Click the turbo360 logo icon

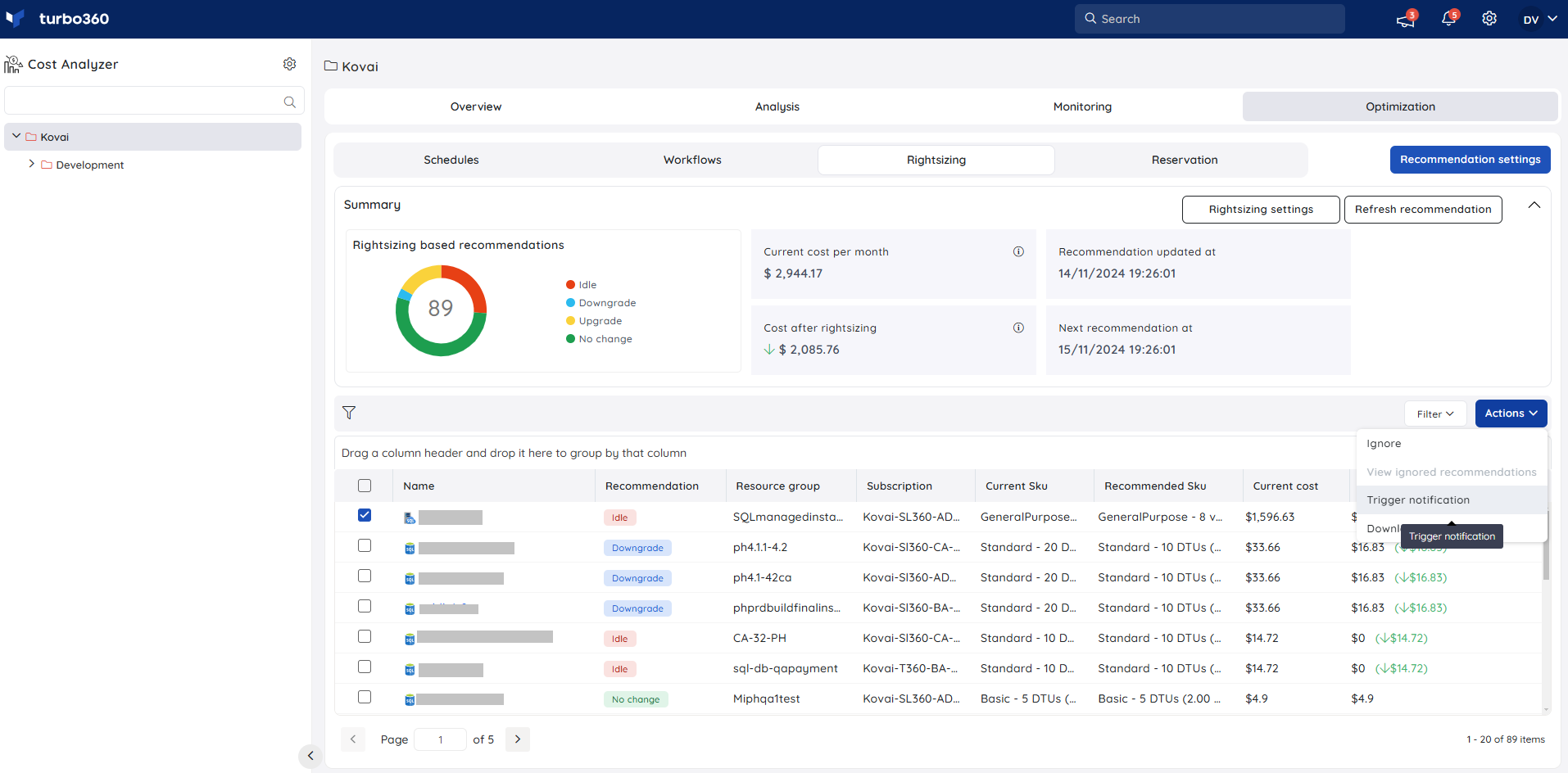[x=15, y=18]
